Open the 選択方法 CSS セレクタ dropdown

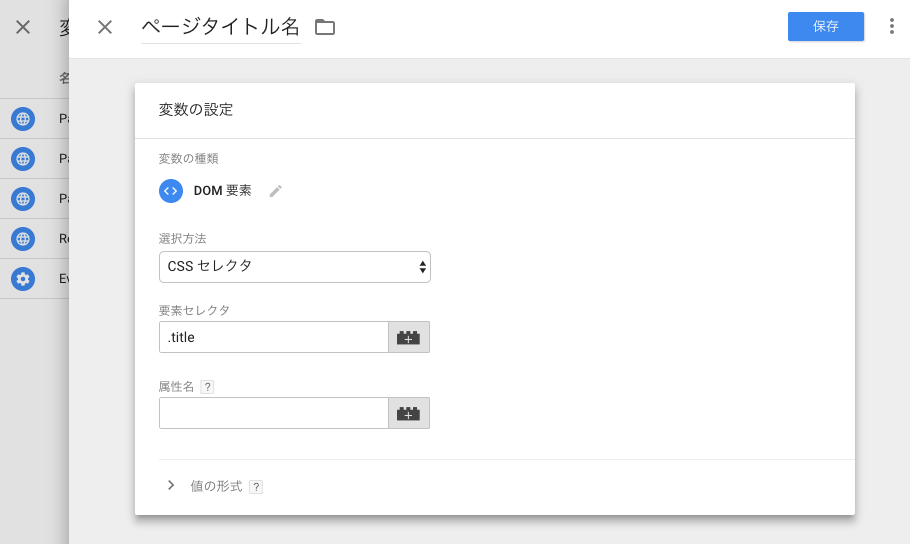point(295,267)
